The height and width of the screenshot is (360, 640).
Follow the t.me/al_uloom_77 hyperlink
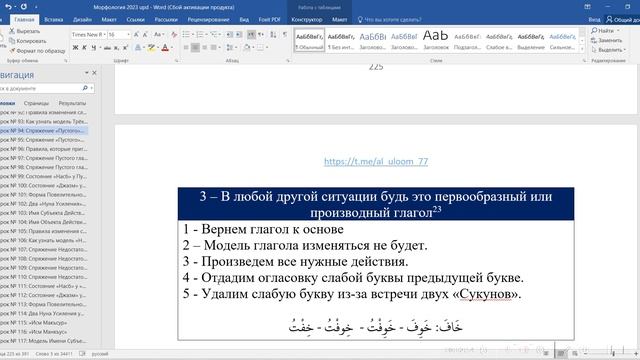click(x=376, y=161)
